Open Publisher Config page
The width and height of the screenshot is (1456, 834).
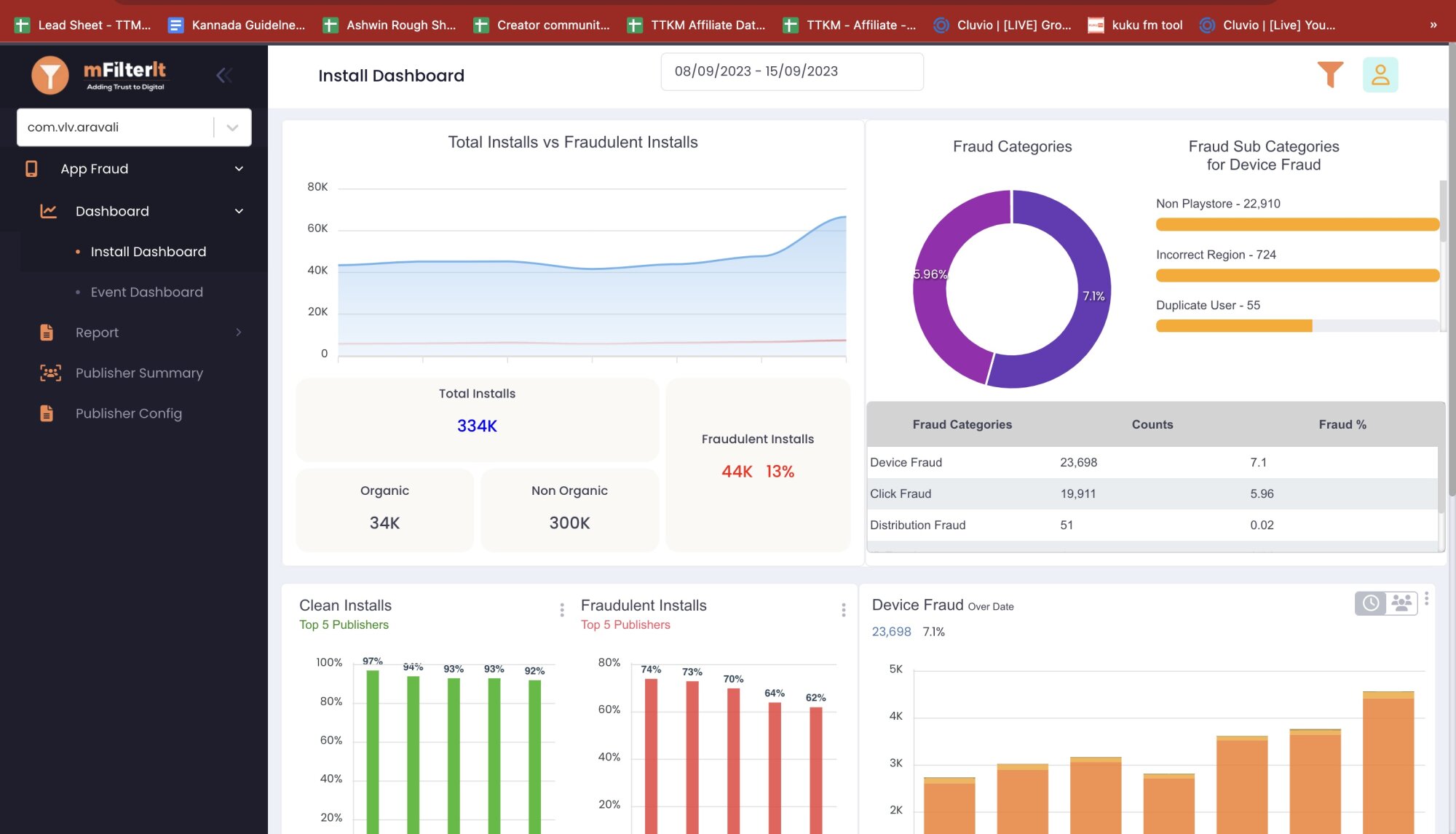tap(129, 413)
